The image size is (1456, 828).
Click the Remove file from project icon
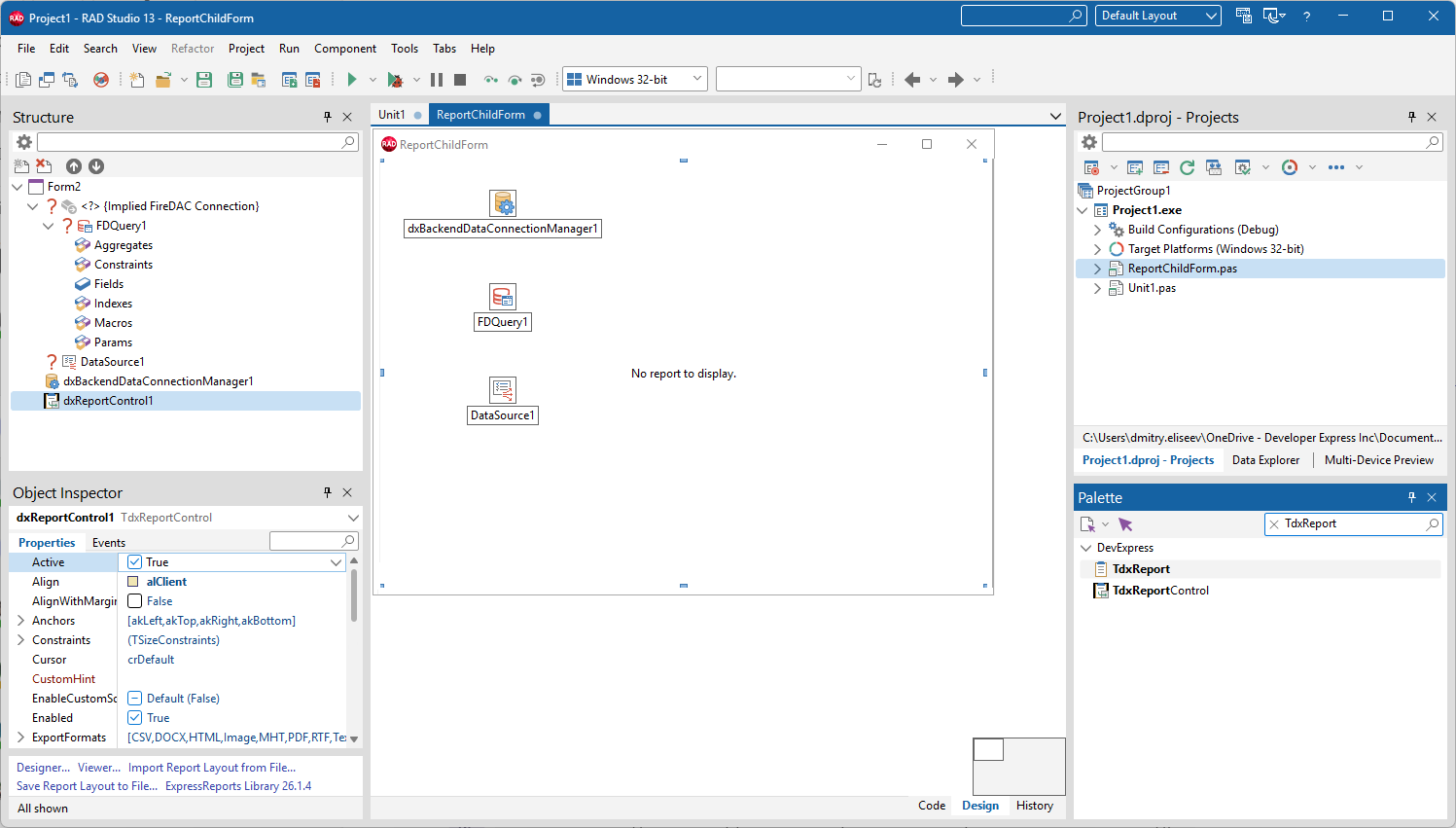pyautogui.click(x=312, y=80)
